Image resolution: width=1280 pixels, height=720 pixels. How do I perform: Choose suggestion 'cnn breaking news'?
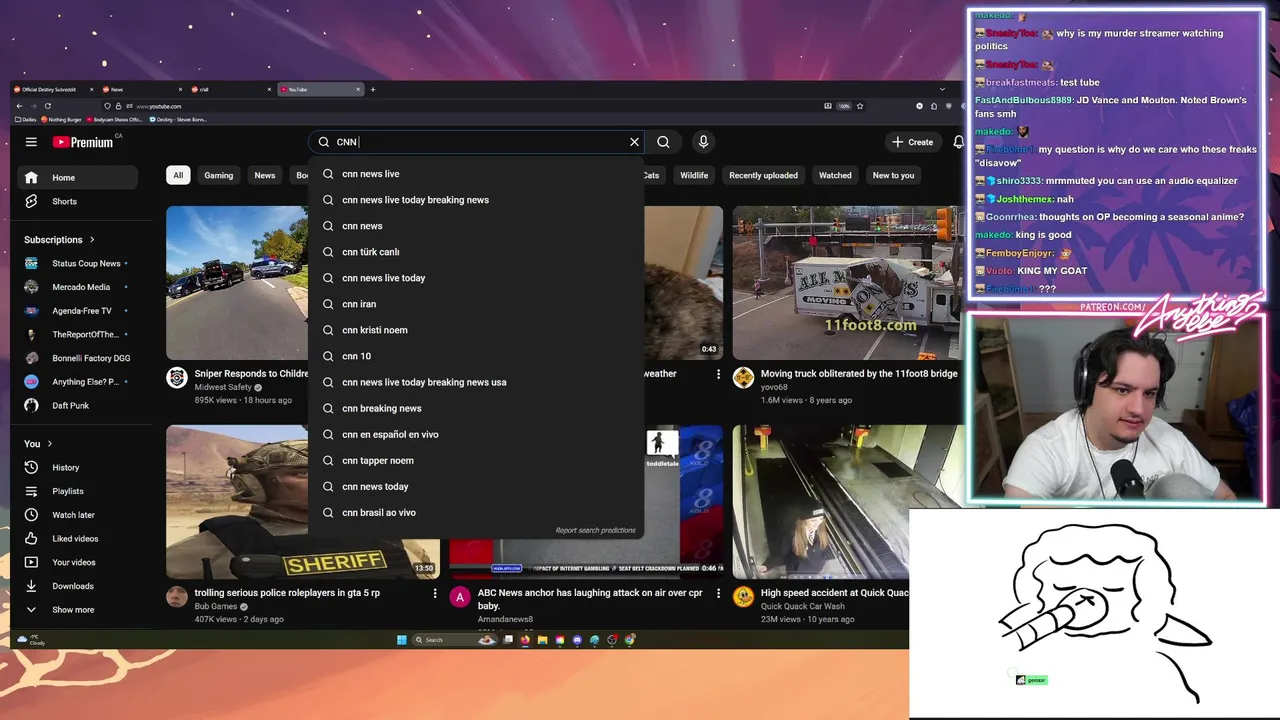476,408
